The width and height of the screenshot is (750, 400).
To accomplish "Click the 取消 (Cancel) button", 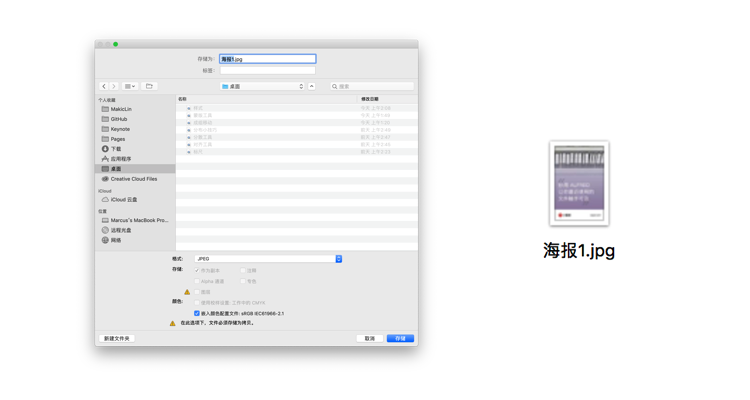I will tap(370, 339).
